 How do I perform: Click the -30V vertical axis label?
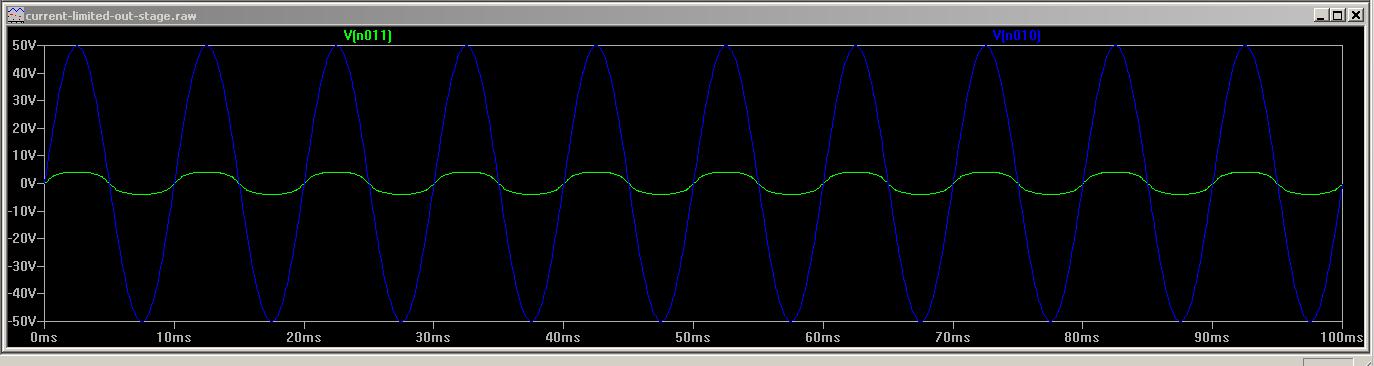click(x=21, y=267)
